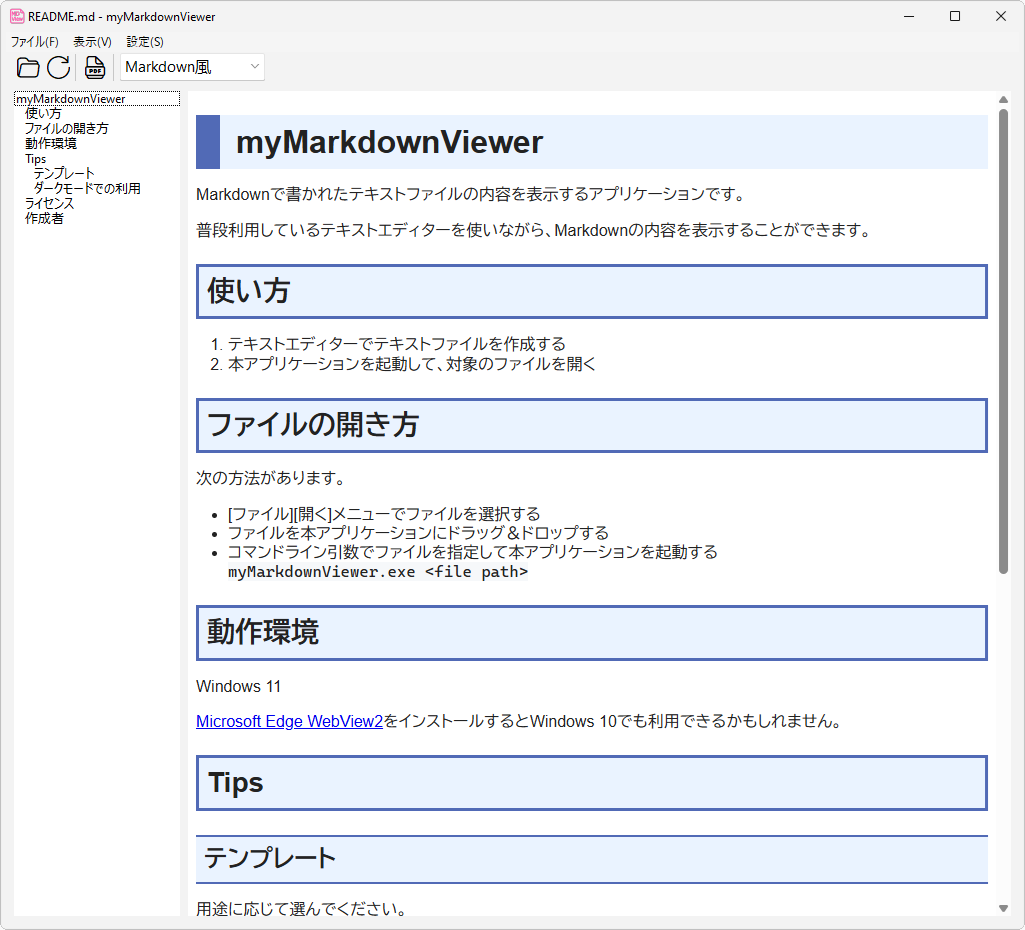Open a file with the folder icon
This screenshot has height=930, width=1025.
click(28, 67)
